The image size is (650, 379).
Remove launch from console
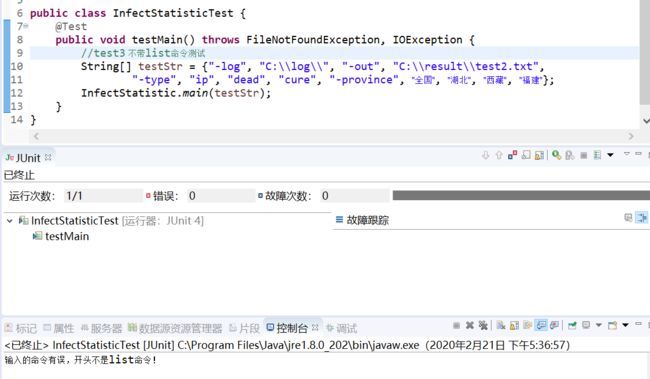(470, 326)
